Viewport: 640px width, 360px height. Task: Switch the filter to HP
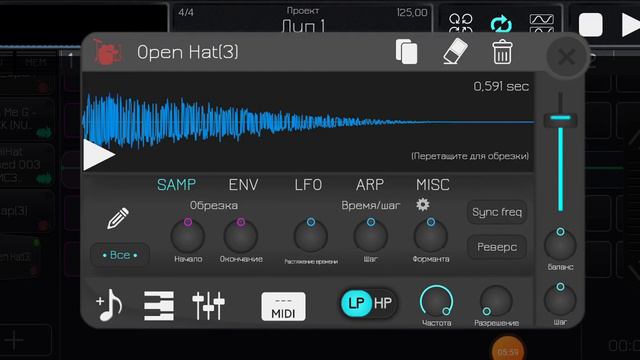[x=383, y=303]
